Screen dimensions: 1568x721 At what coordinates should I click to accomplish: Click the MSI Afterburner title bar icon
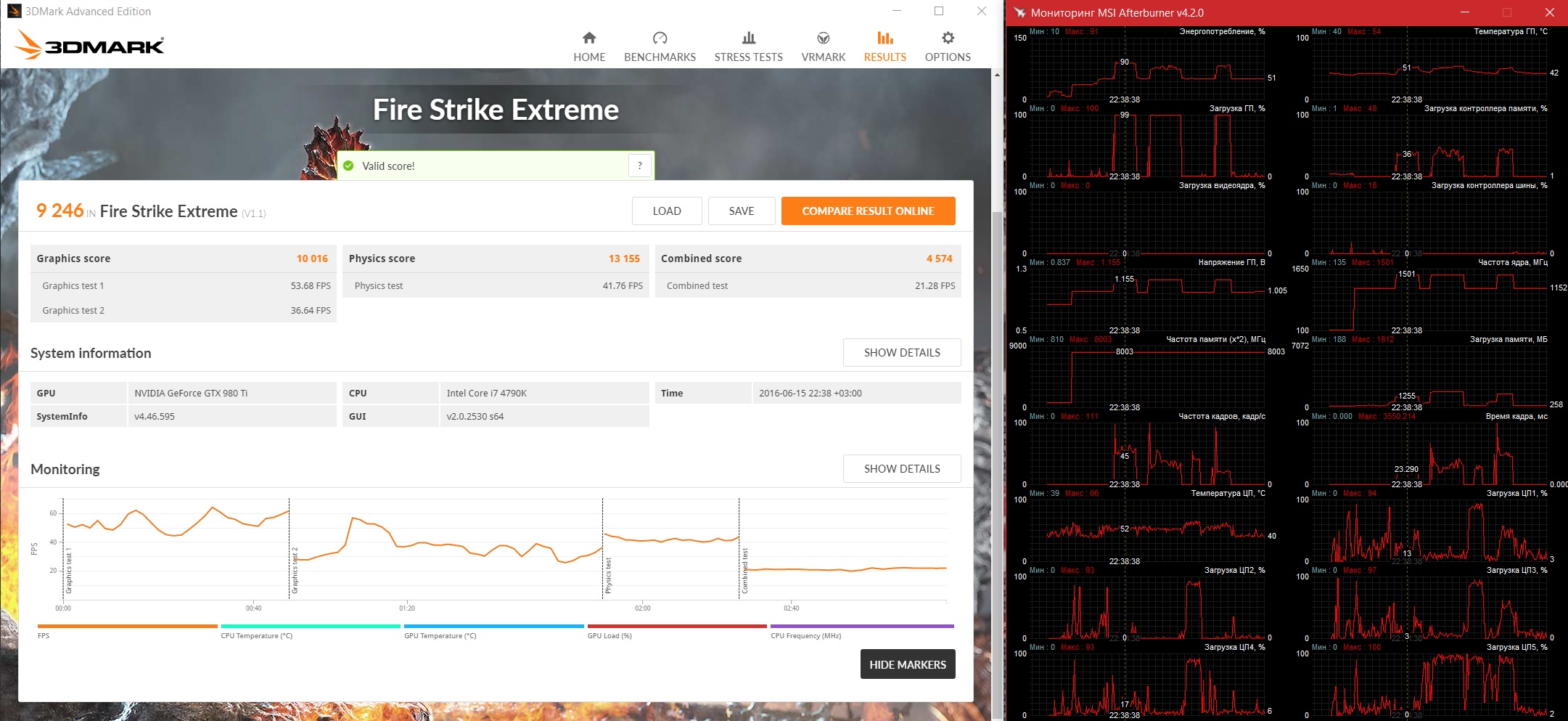coord(1019,12)
